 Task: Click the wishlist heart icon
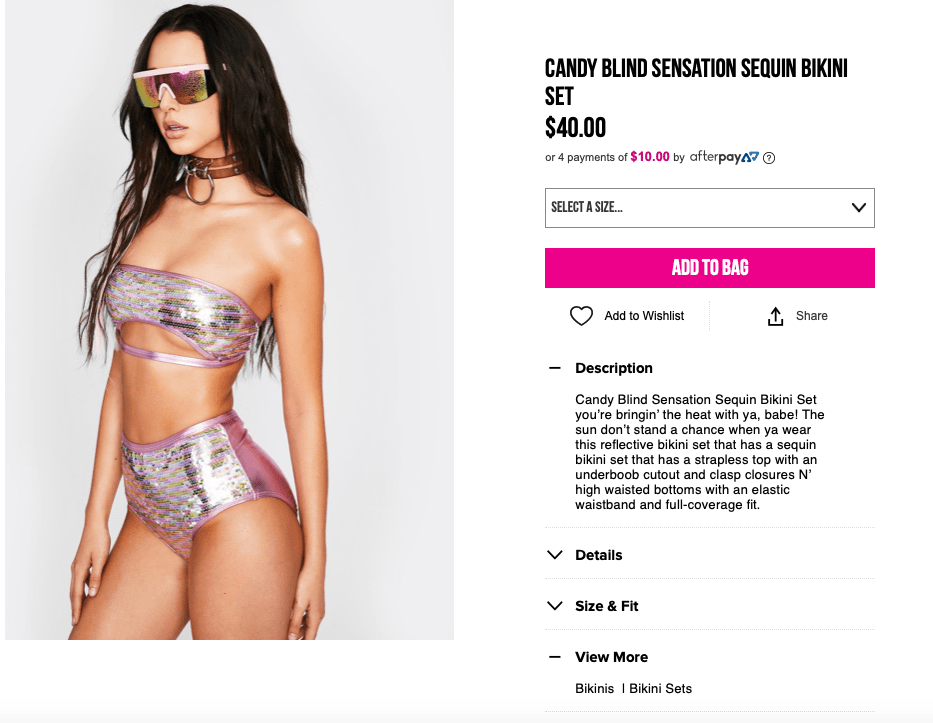coord(581,316)
